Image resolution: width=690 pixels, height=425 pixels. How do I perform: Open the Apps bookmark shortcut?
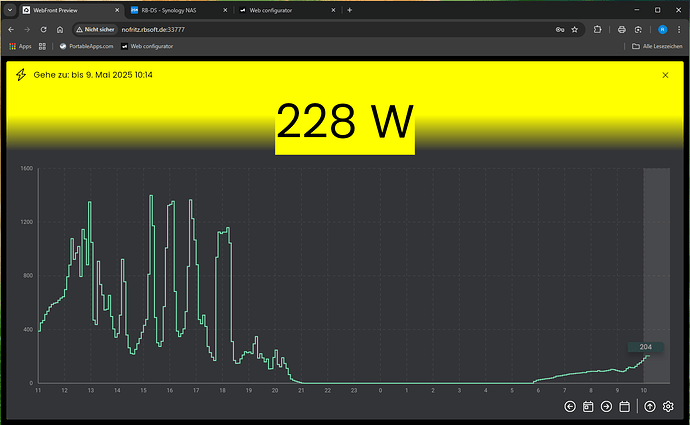tap(20, 46)
